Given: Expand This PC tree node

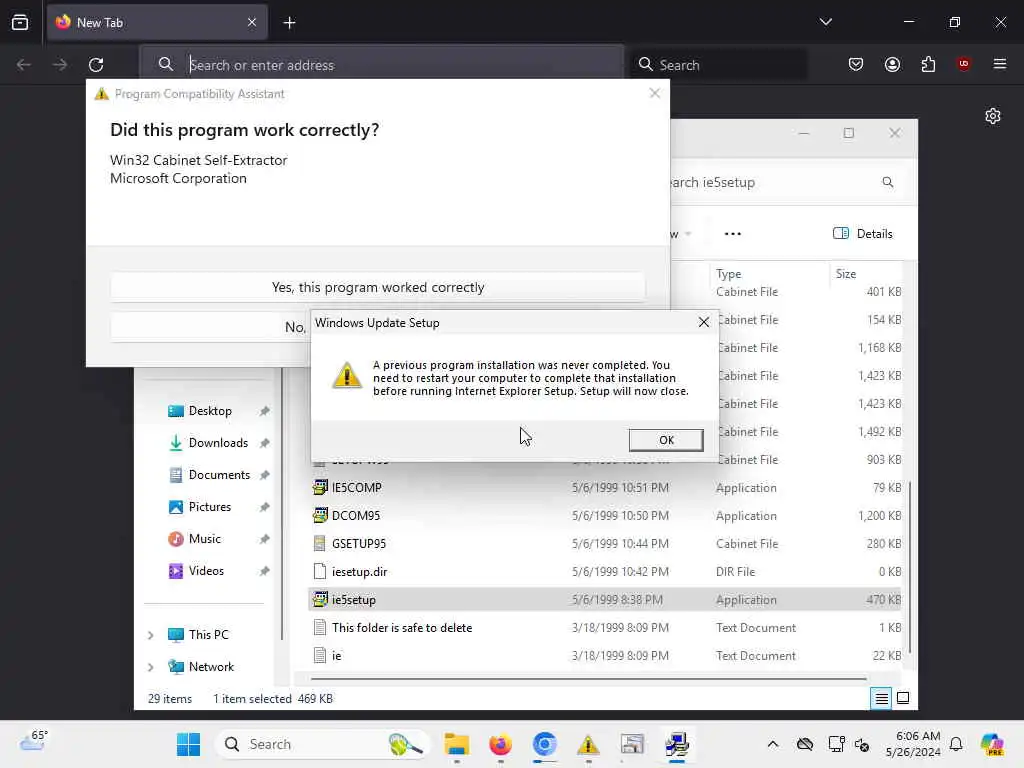Looking at the screenshot, I should coord(150,635).
